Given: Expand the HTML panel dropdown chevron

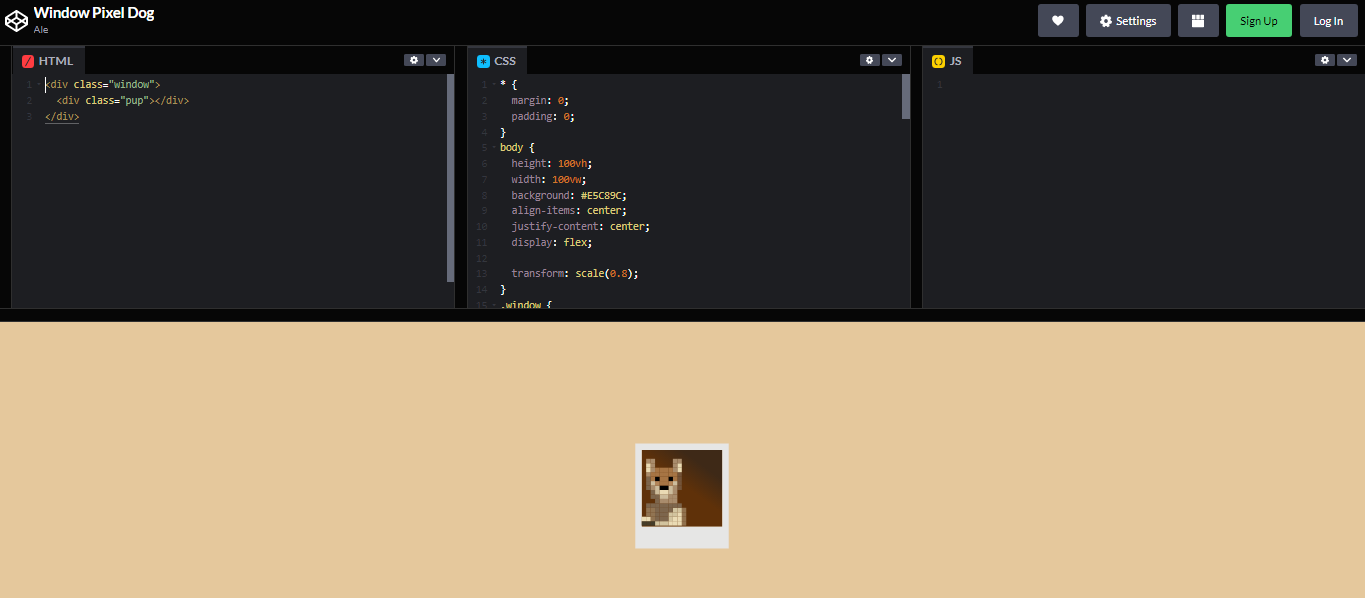Looking at the screenshot, I should (x=436, y=59).
